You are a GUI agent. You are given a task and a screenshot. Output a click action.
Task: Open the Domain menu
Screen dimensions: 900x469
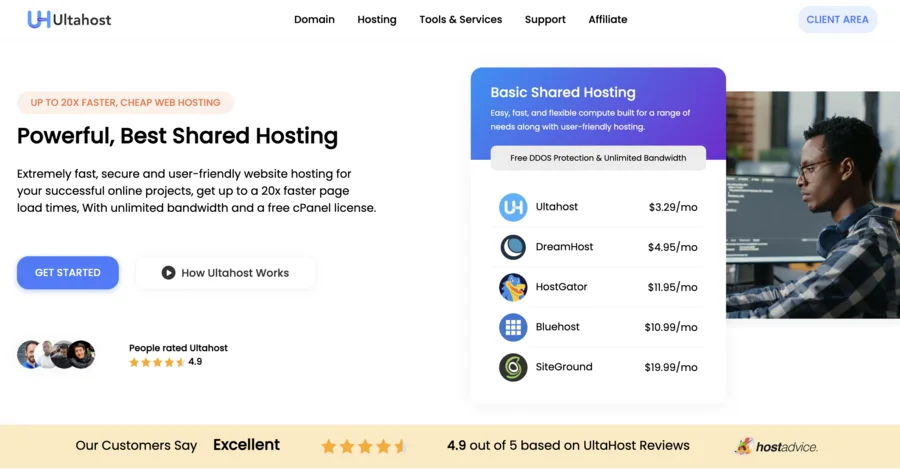point(314,20)
